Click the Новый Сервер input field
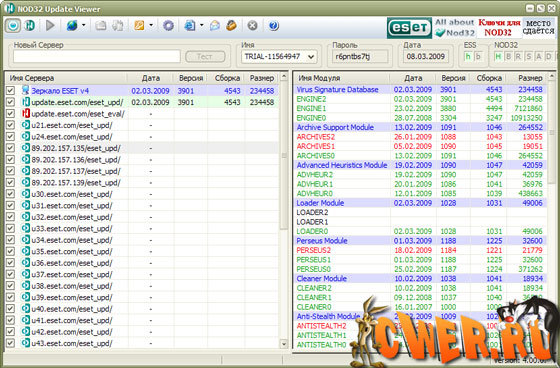 (x=97, y=56)
